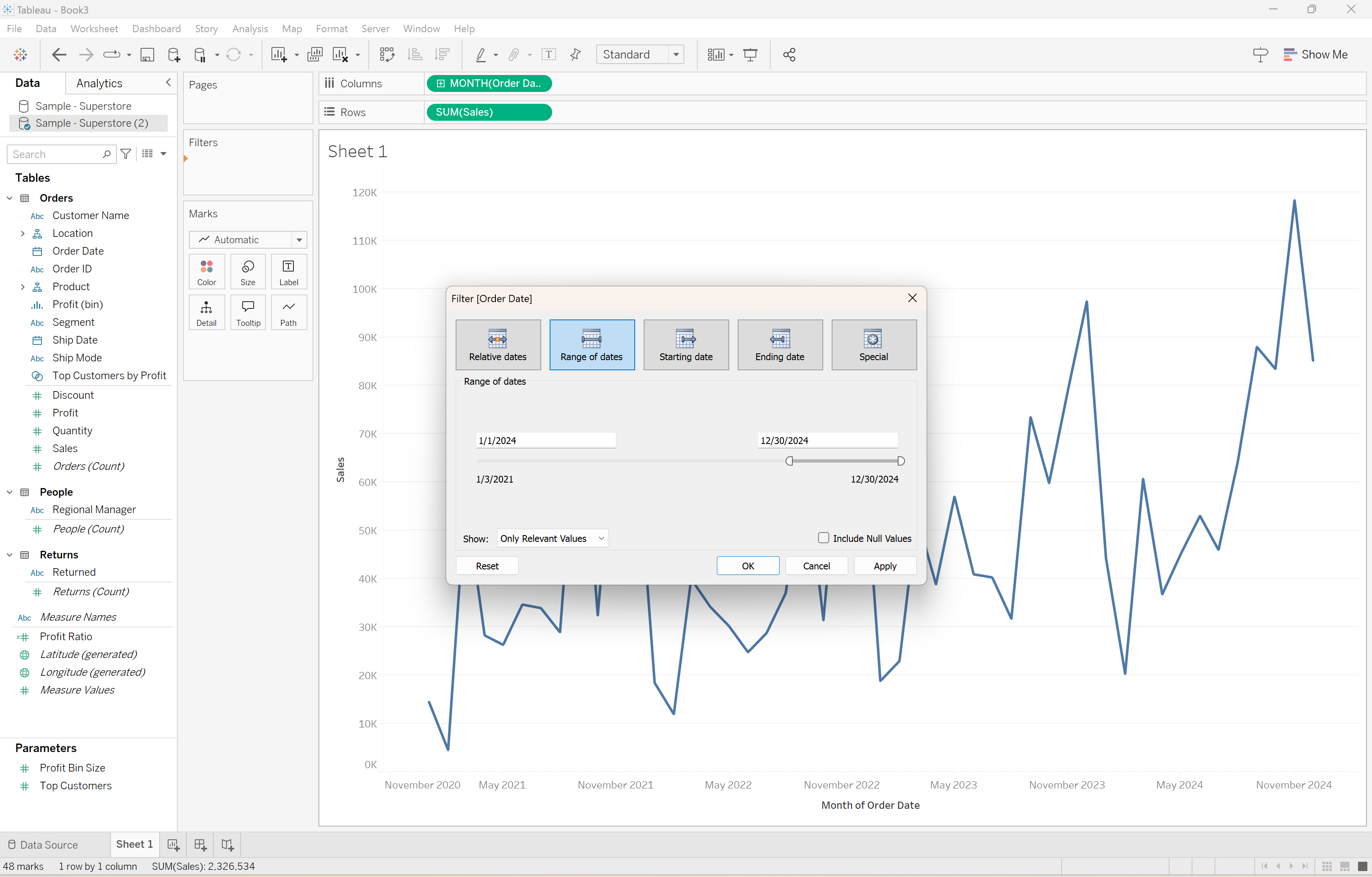1372x877 pixels.
Task: Click the Sort descending icon
Action: point(442,55)
